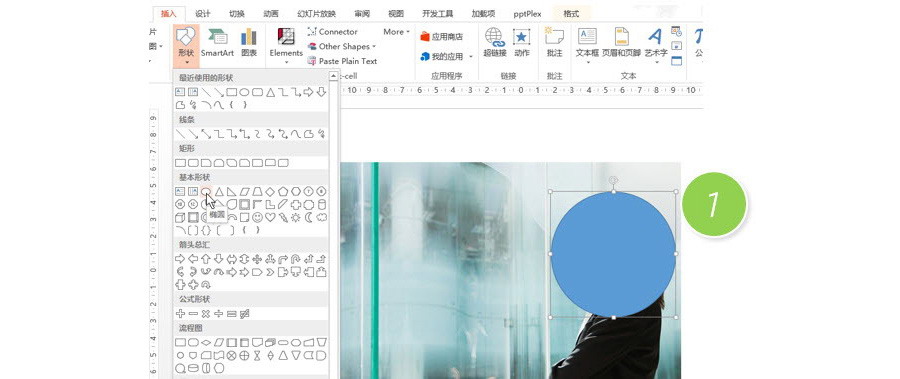The height and width of the screenshot is (379, 900).
Task: Select the blue circle on slide
Action: click(613, 254)
